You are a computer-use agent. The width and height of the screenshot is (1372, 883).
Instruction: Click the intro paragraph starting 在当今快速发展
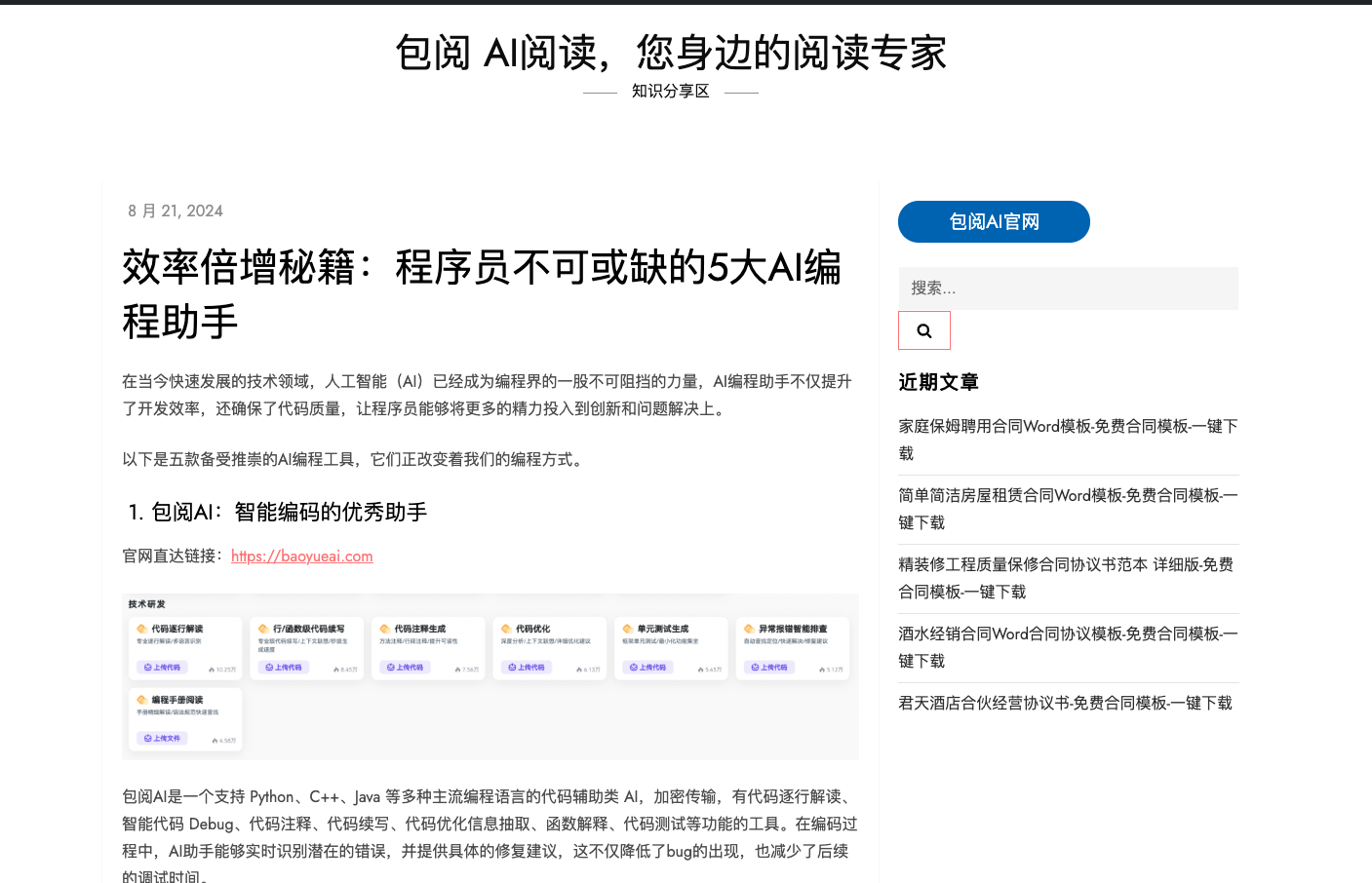click(487, 395)
